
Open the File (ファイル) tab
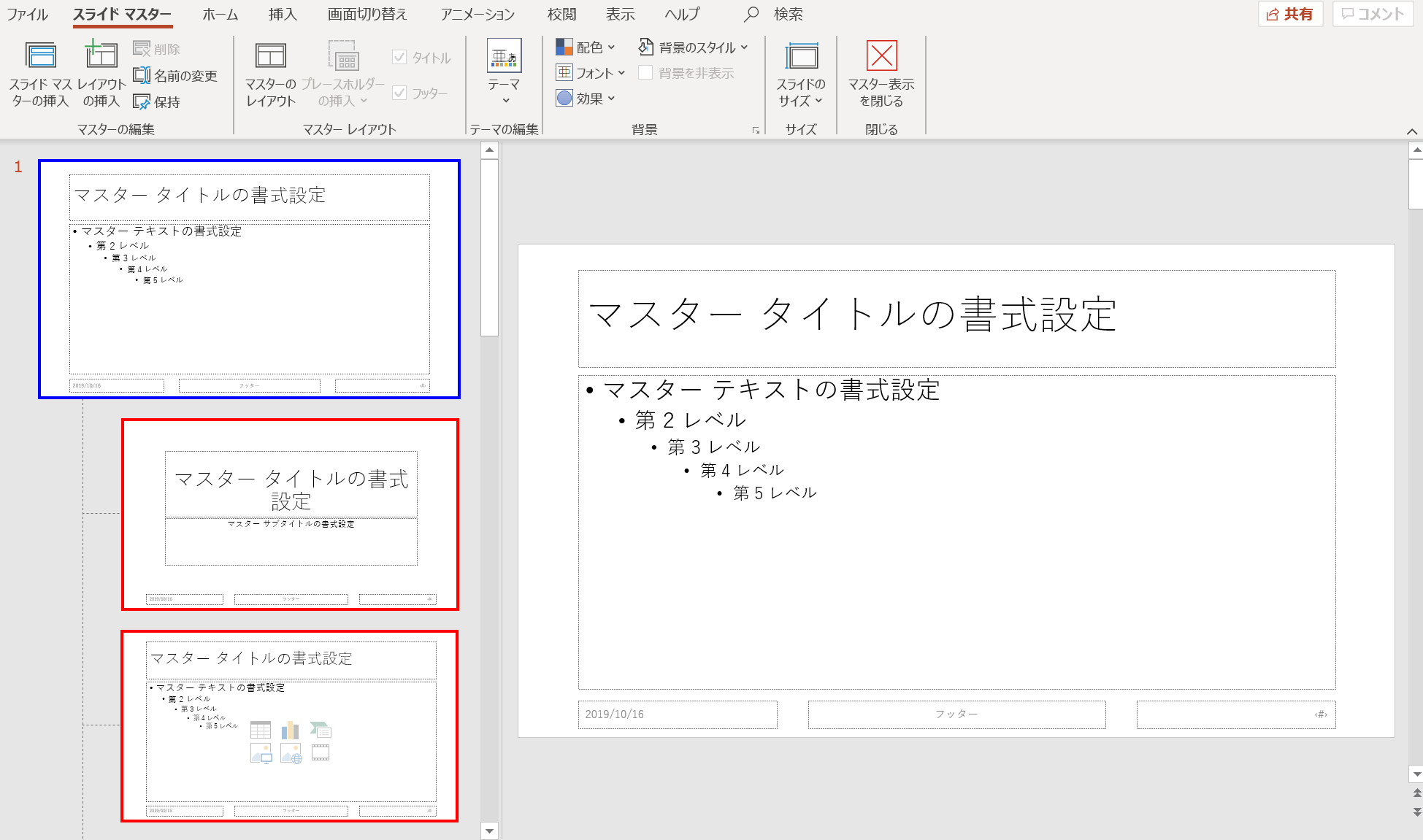click(x=28, y=14)
